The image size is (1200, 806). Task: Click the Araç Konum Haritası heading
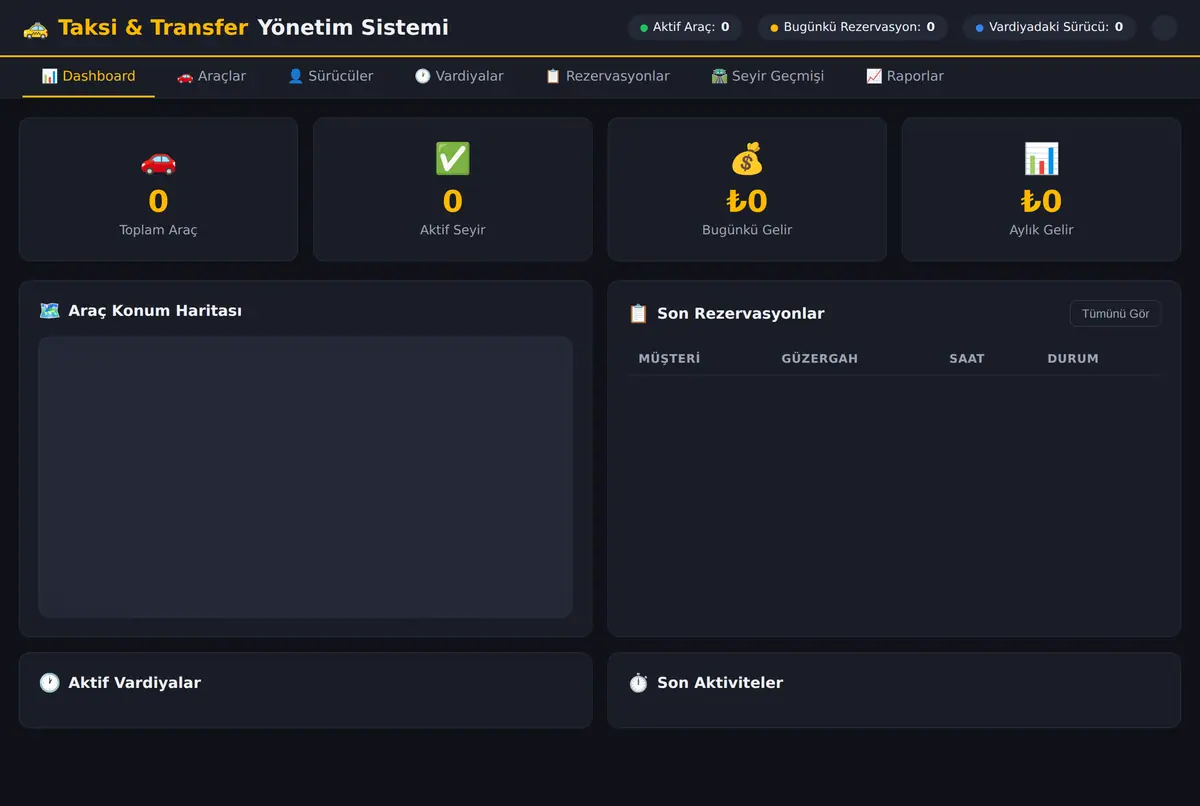[x=155, y=310]
